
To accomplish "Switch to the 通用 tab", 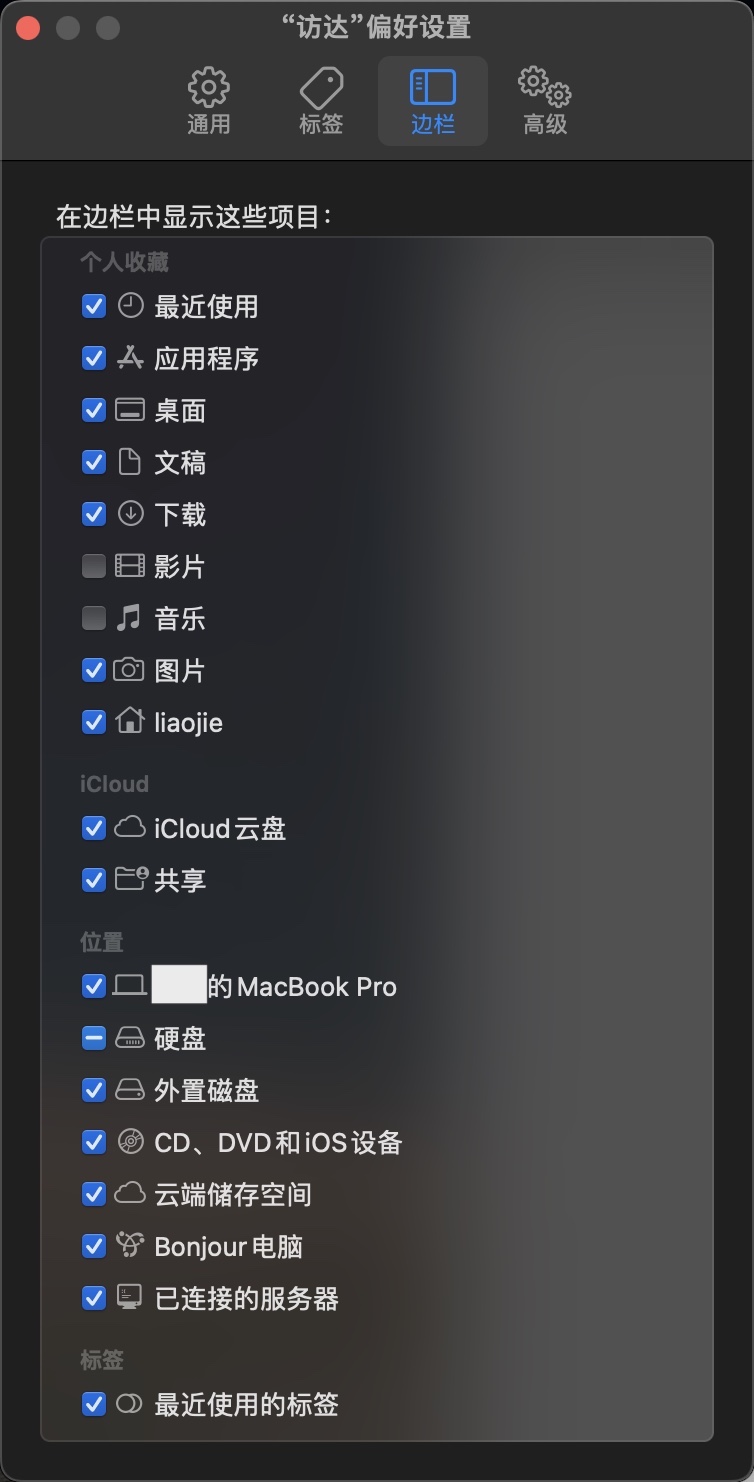I will coord(209,101).
